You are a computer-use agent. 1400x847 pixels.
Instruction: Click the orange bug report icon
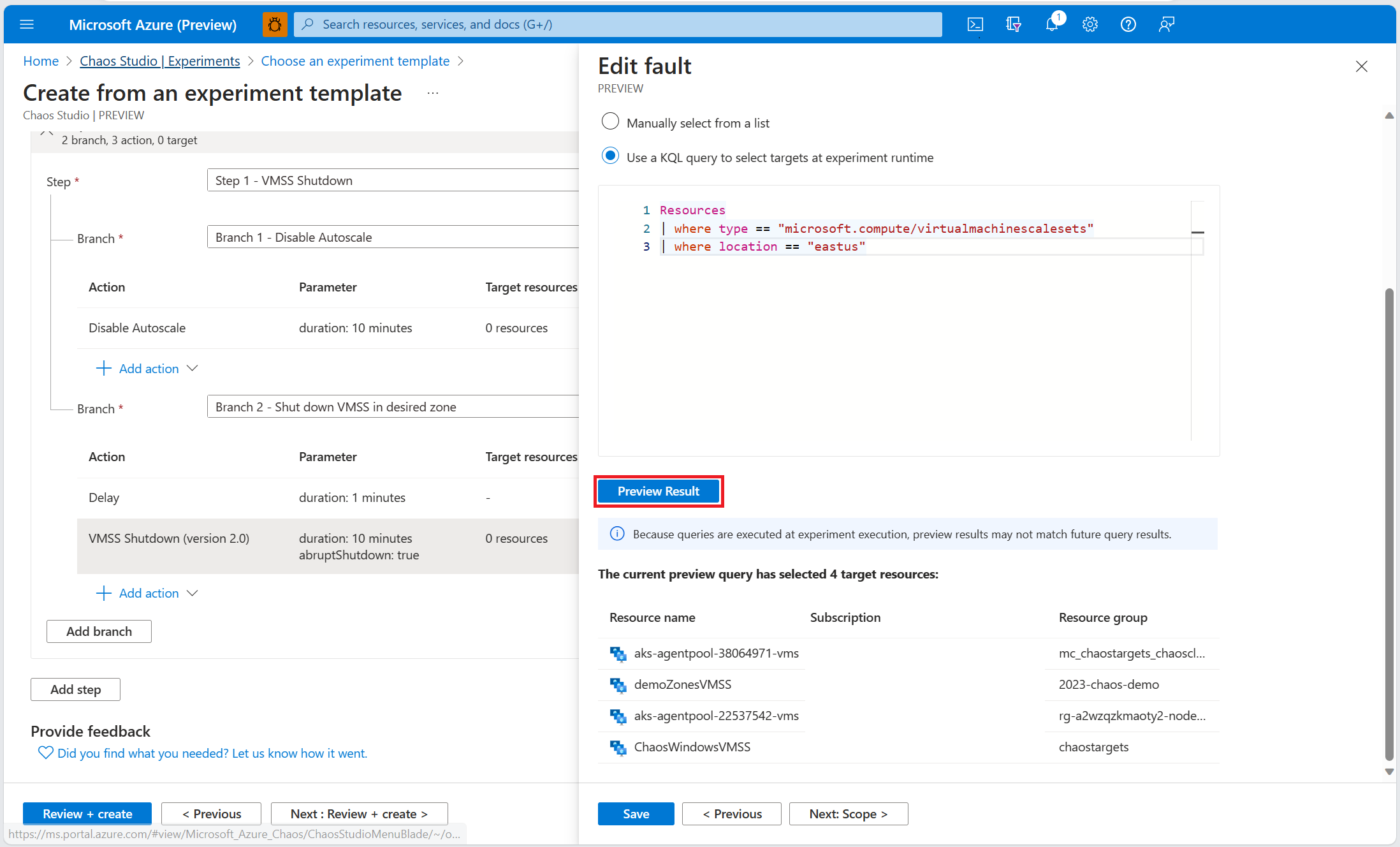275,24
